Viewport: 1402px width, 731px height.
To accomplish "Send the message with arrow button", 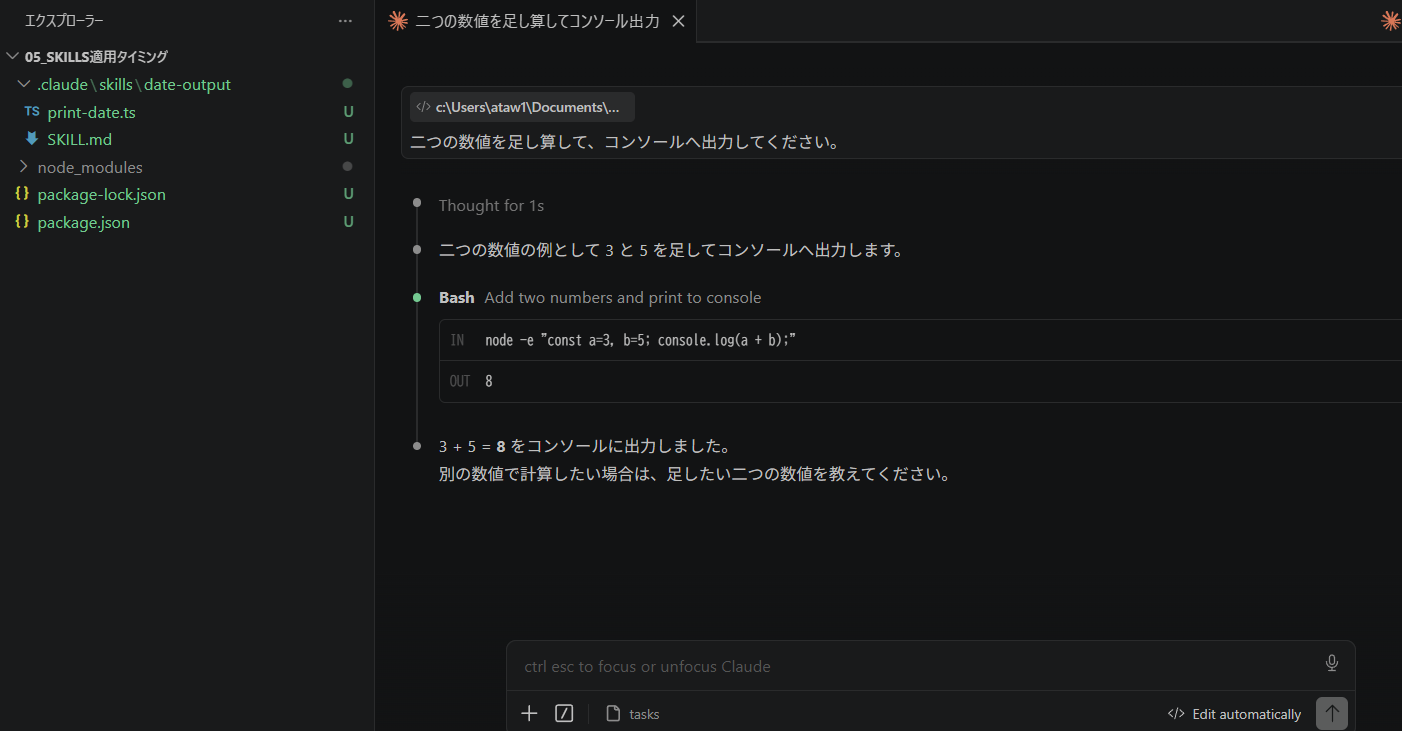I will point(1332,713).
